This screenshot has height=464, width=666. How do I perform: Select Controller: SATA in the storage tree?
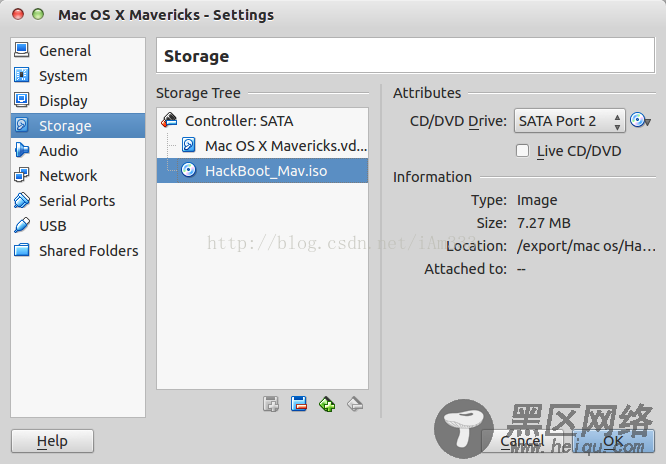[262, 121]
